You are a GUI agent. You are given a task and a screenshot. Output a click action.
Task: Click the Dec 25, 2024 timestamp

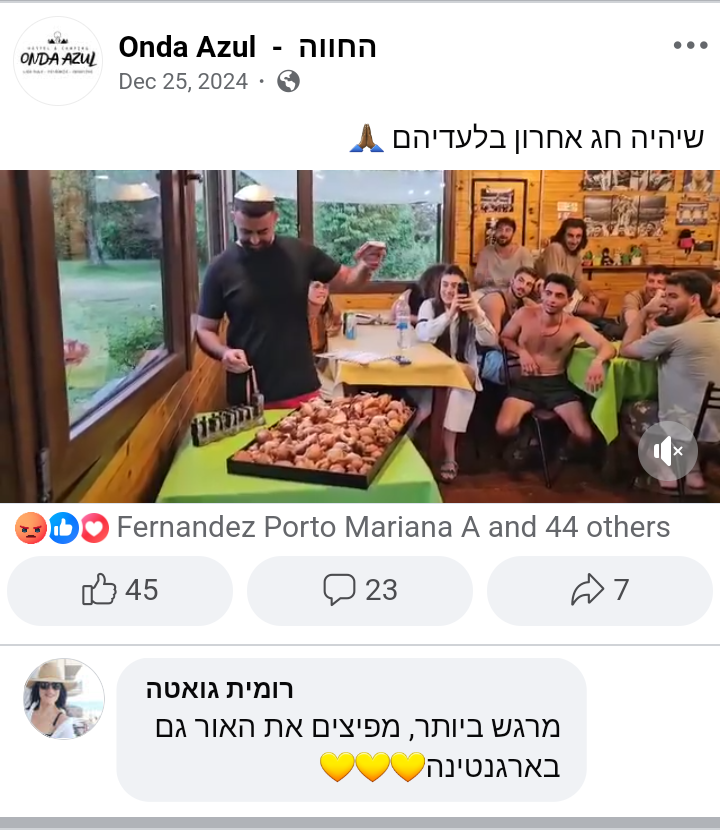[x=183, y=82]
